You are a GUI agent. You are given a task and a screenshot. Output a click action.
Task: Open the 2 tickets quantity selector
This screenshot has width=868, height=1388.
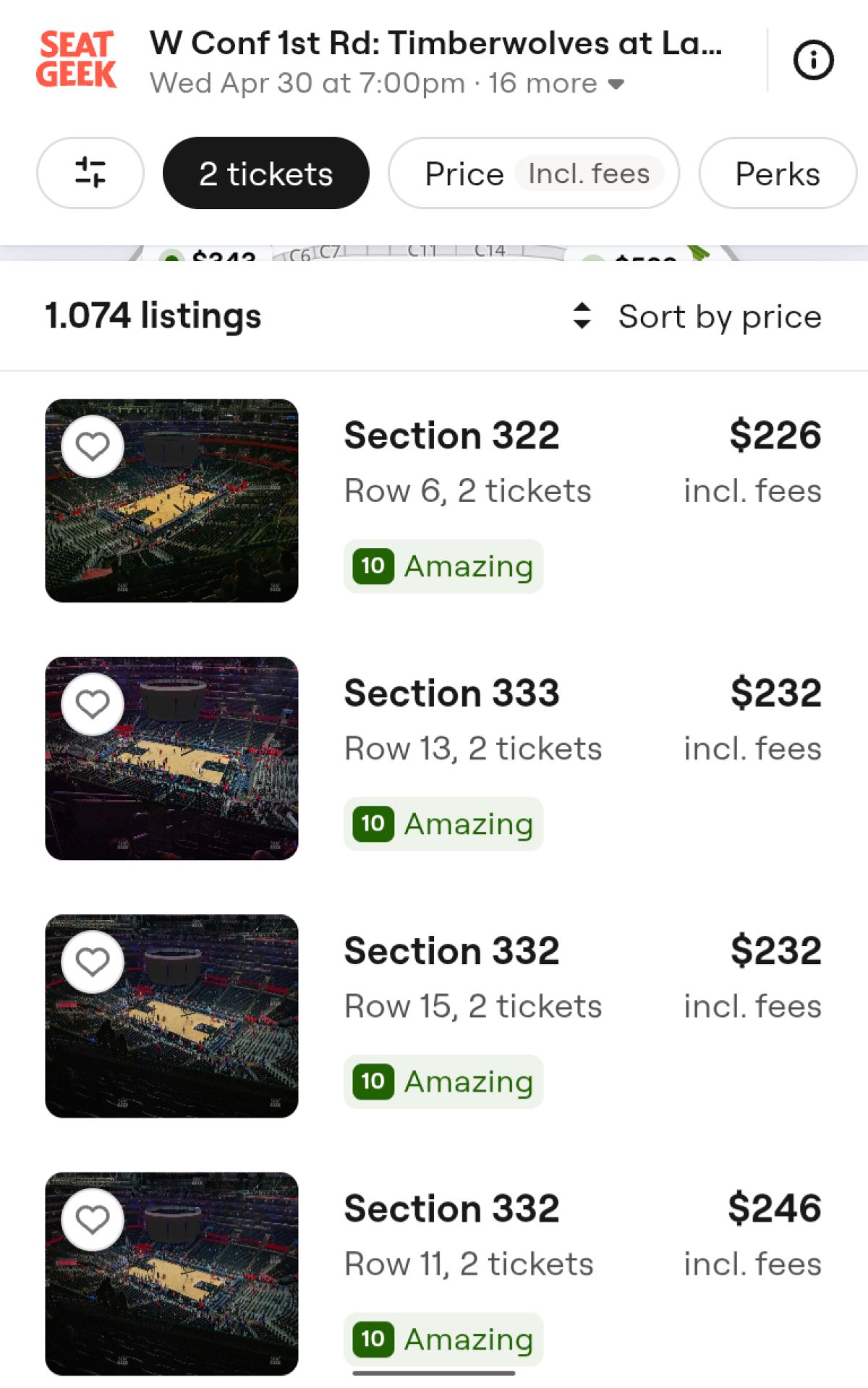point(265,174)
